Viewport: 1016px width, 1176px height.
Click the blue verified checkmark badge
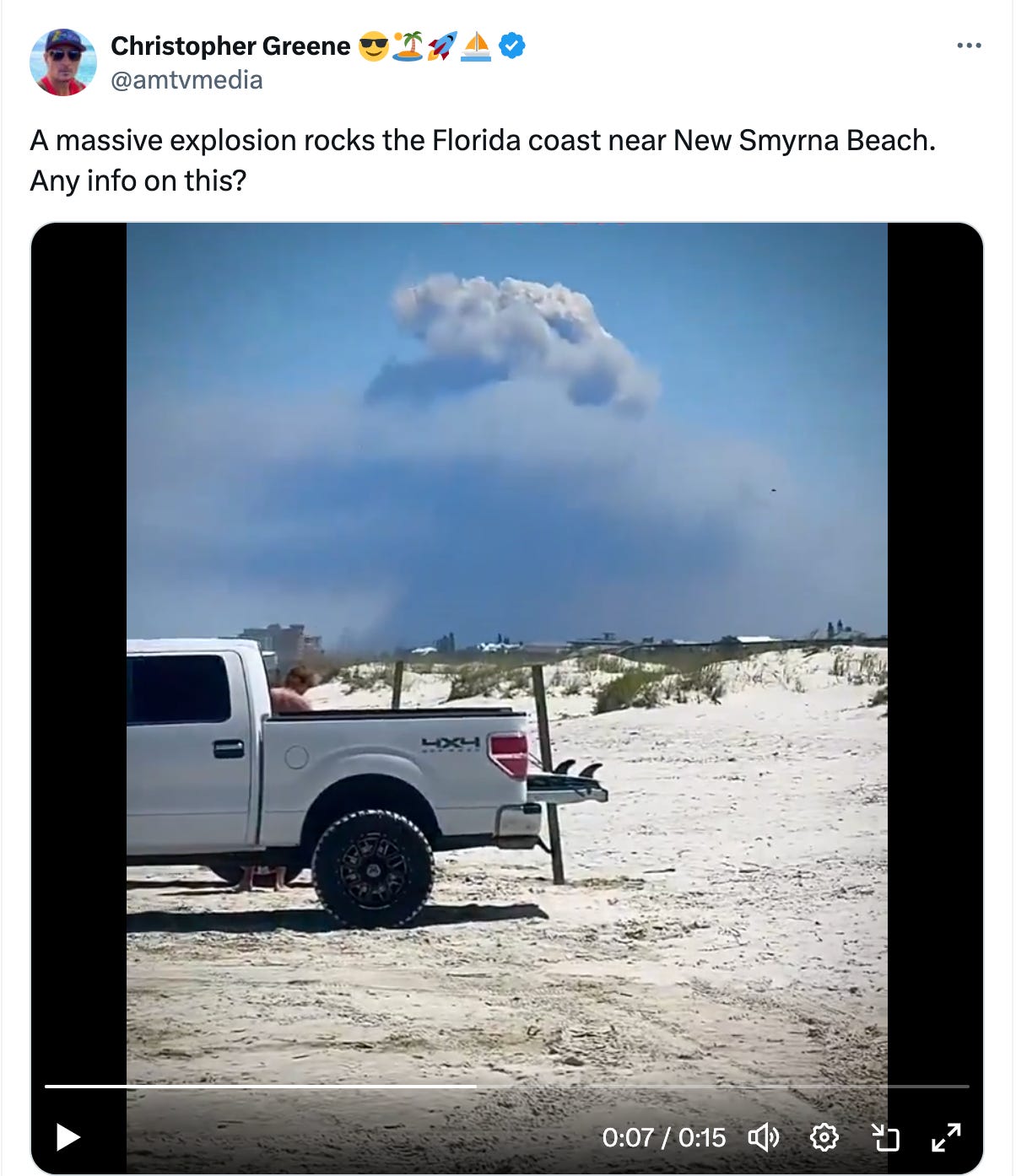tap(512, 46)
